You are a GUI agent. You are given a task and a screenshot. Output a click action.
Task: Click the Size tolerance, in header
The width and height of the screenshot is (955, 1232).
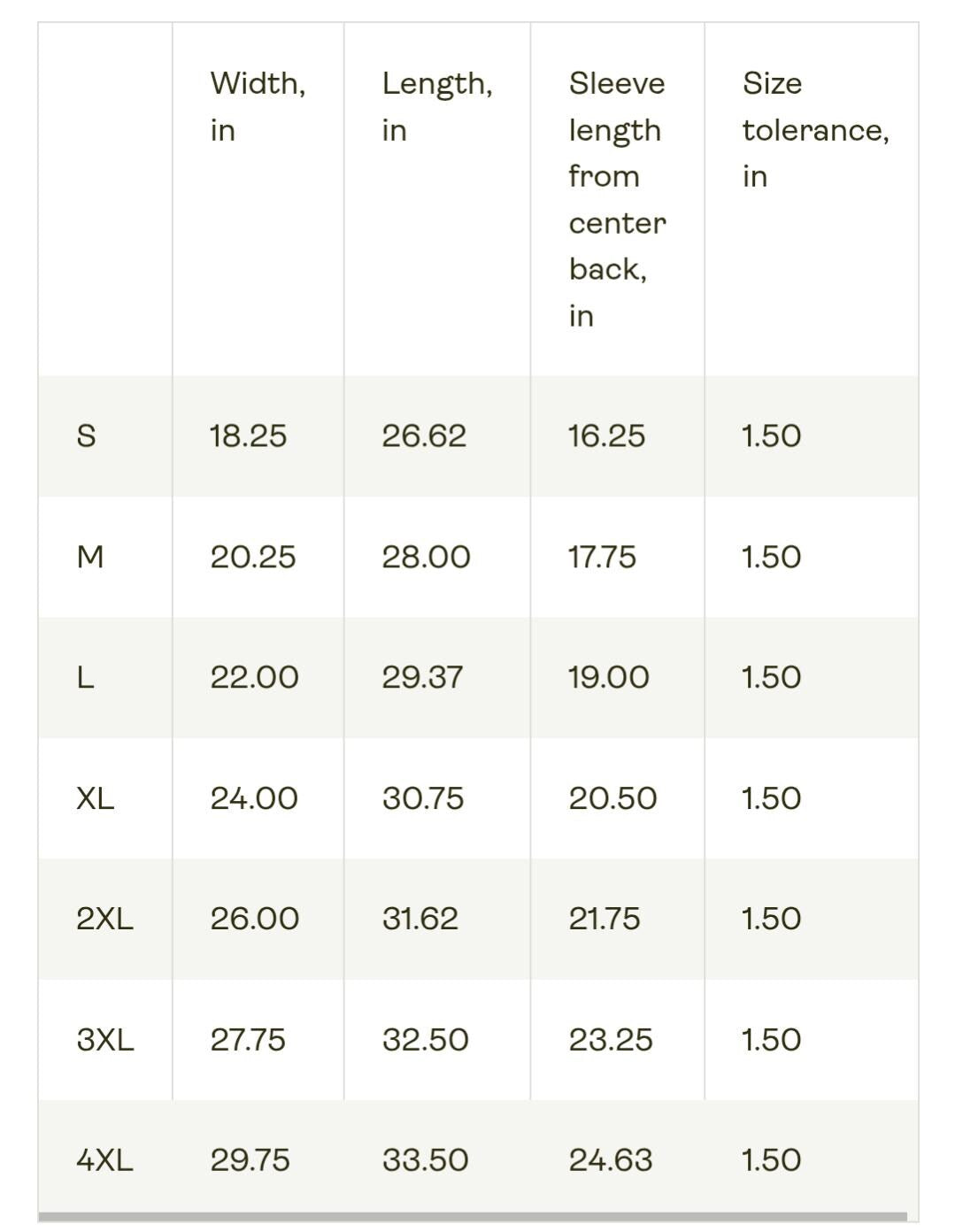click(x=815, y=129)
